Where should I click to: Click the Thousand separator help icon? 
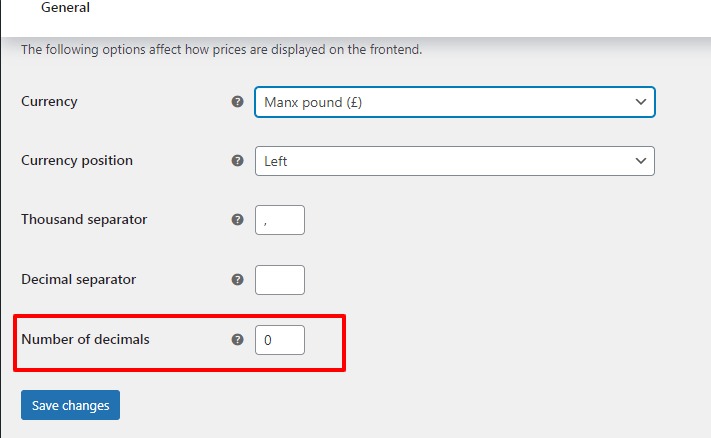coord(237,220)
